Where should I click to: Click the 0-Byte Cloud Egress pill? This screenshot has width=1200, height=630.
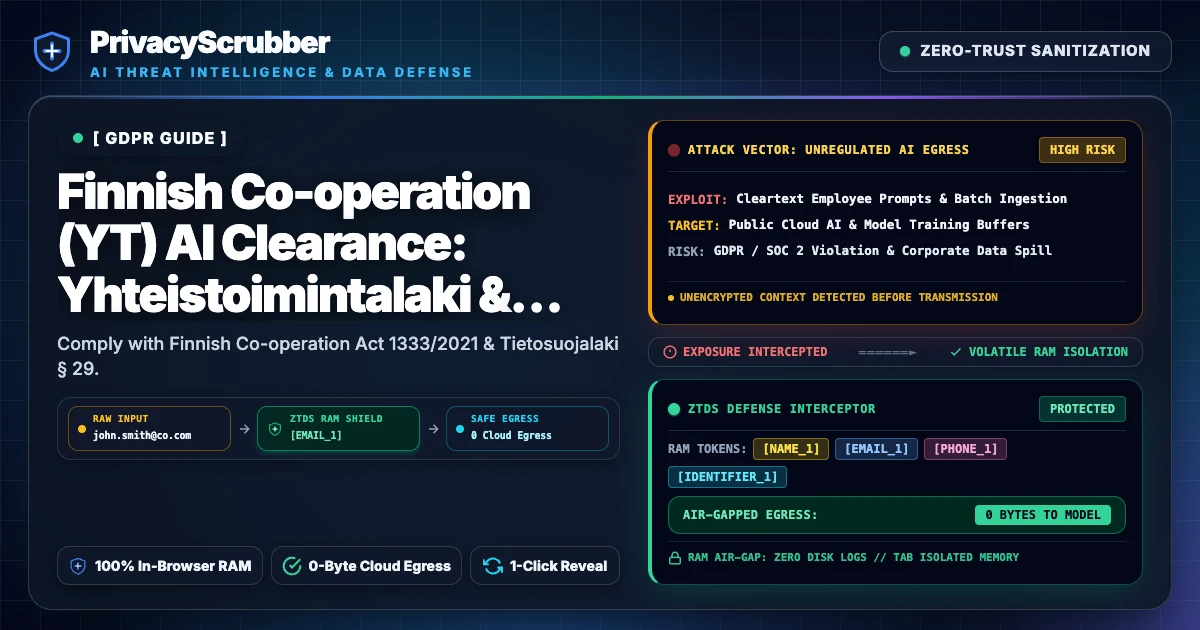click(366, 566)
